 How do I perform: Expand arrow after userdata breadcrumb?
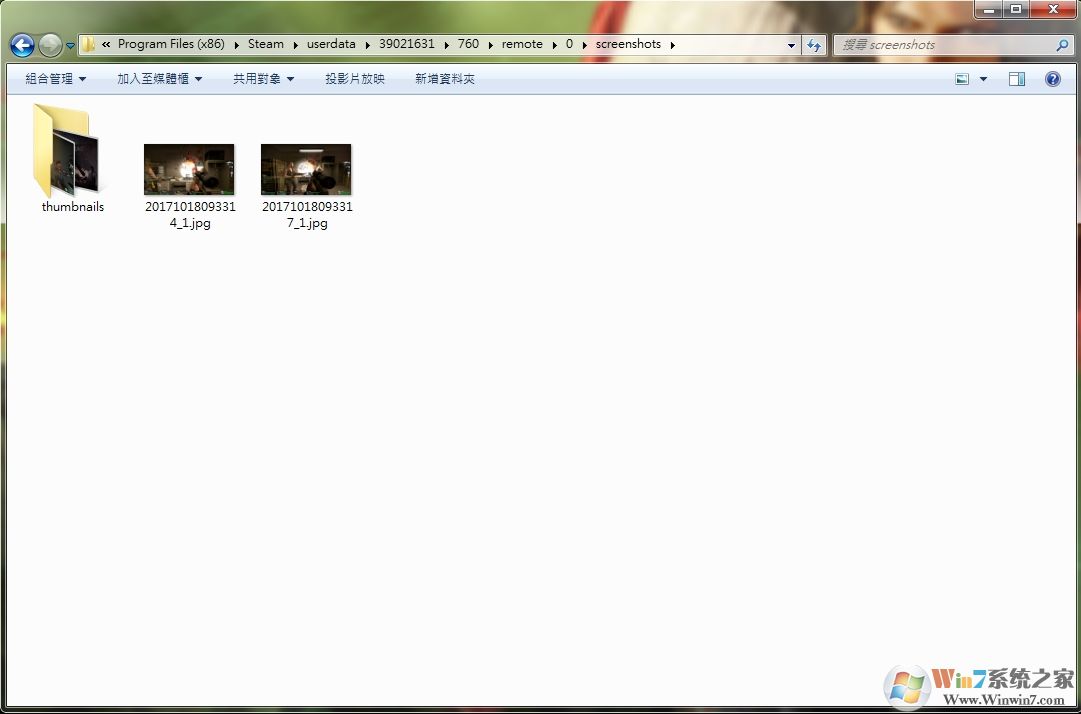(x=367, y=45)
